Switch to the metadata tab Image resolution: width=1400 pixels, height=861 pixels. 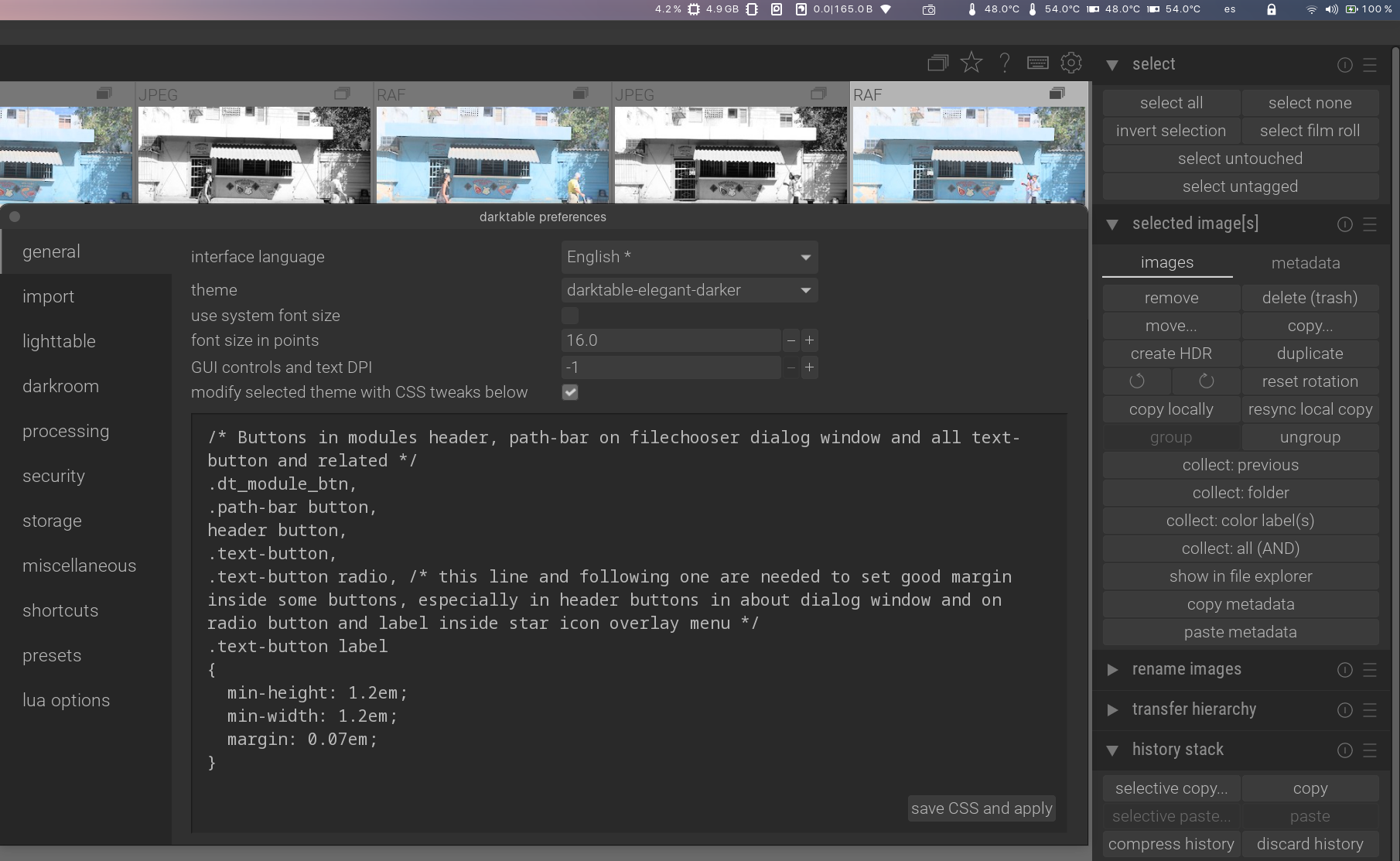1306,263
